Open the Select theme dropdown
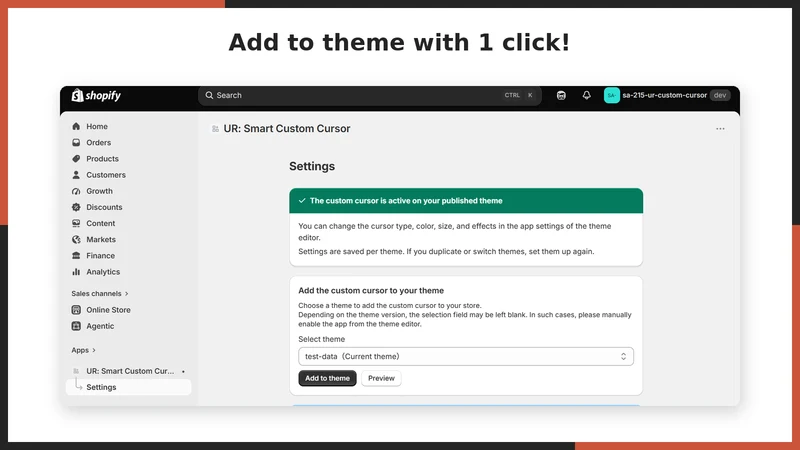 click(x=466, y=357)
